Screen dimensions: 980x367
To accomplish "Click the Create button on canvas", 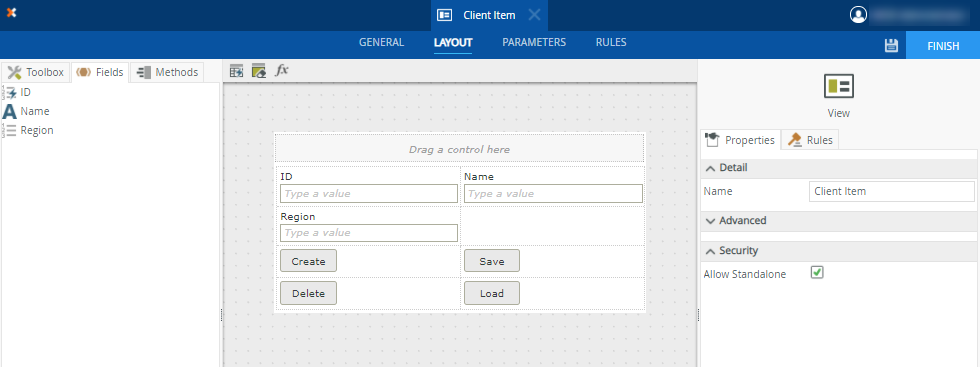I will click(x=308, y=261).
